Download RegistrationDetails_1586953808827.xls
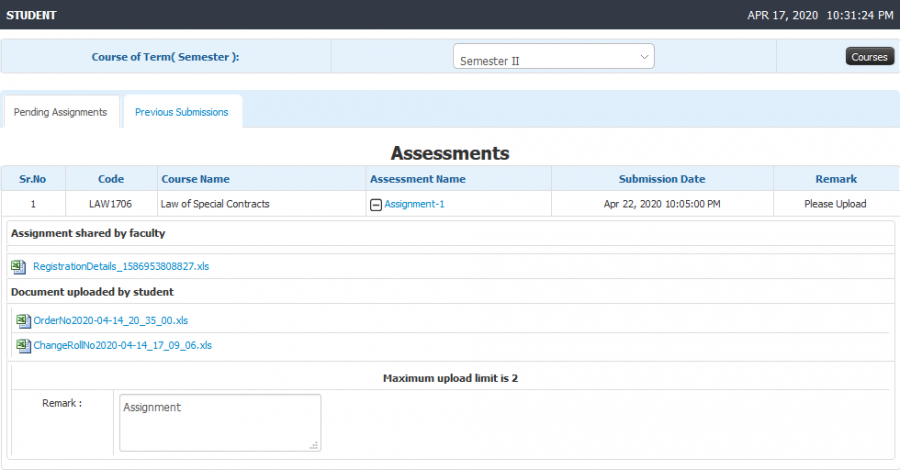 tap(121, 266)
